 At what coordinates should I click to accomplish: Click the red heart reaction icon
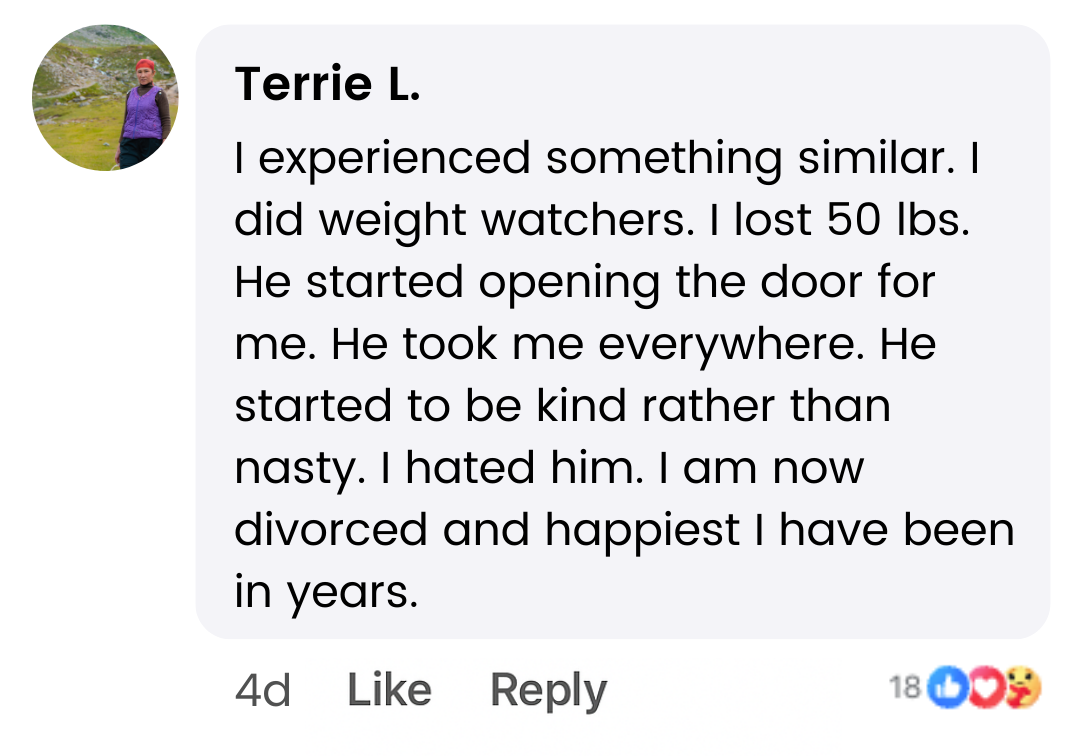tap(986, 686)
